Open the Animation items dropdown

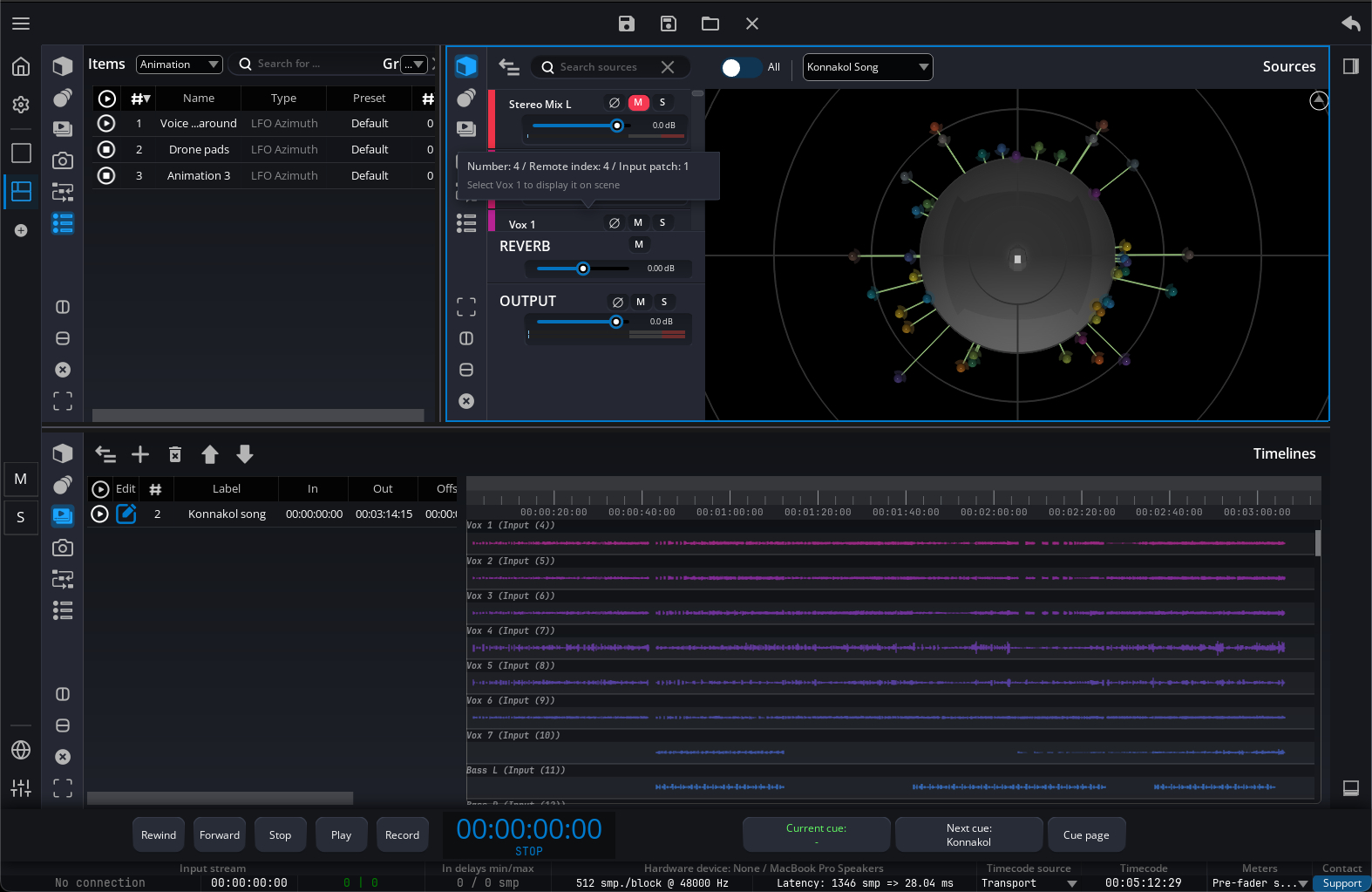(x=180, y=65)
